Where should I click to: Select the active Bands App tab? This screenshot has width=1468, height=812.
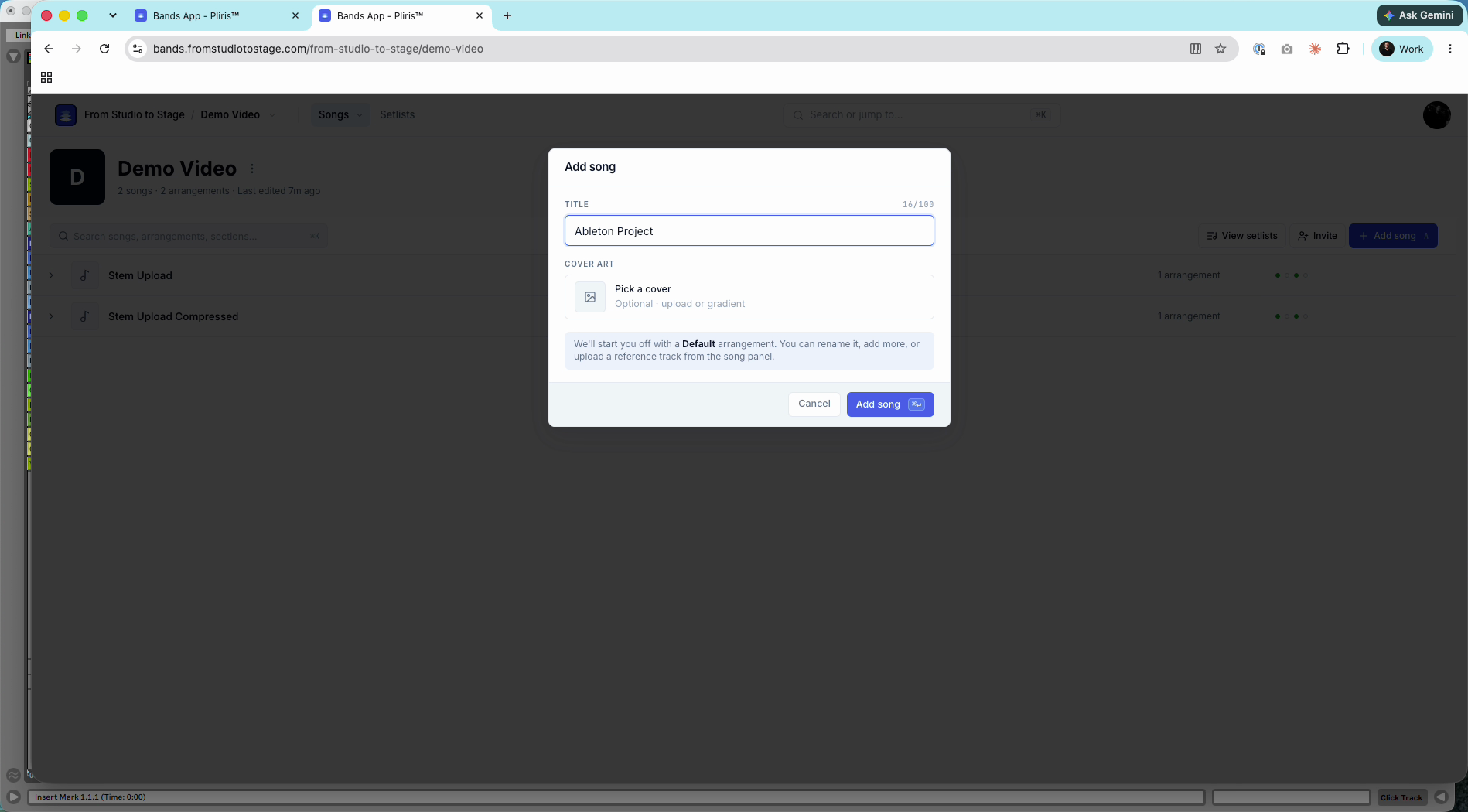[x=402, y=15]
